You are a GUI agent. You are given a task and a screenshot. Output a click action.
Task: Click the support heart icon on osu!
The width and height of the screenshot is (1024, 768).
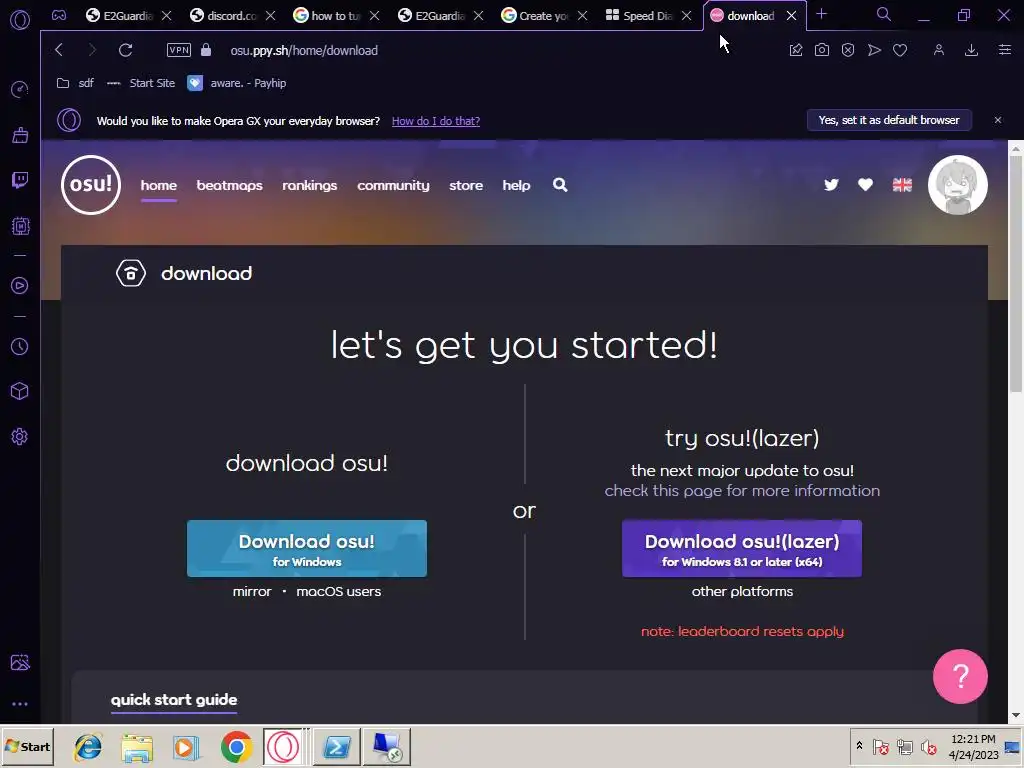coord(865,185)
